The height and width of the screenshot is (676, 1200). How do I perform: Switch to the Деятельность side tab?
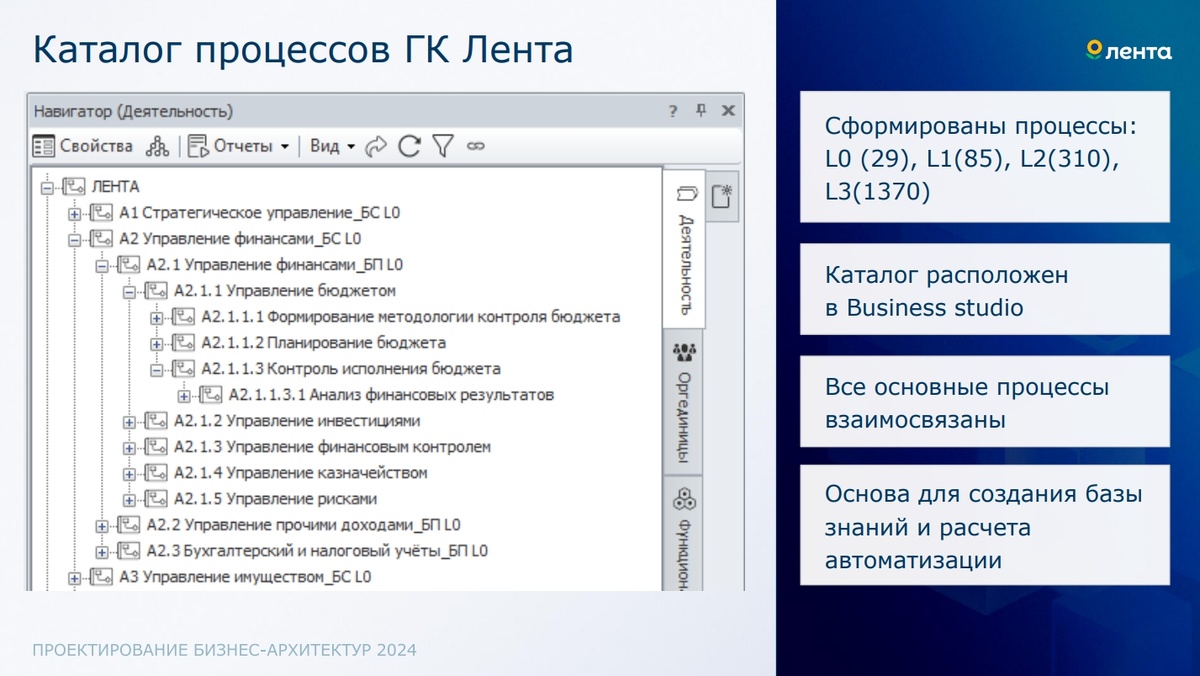point(685,248)
